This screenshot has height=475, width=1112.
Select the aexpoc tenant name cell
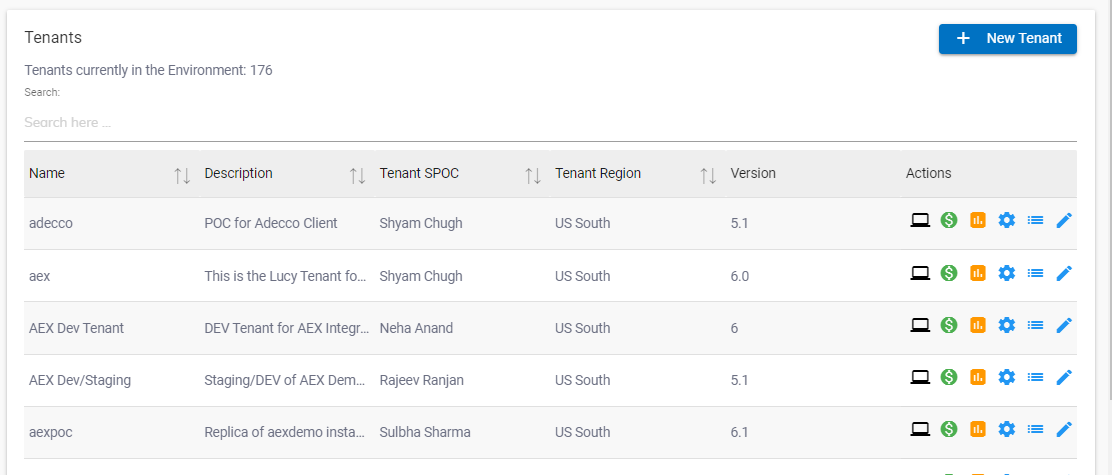[x=51, y=432]
